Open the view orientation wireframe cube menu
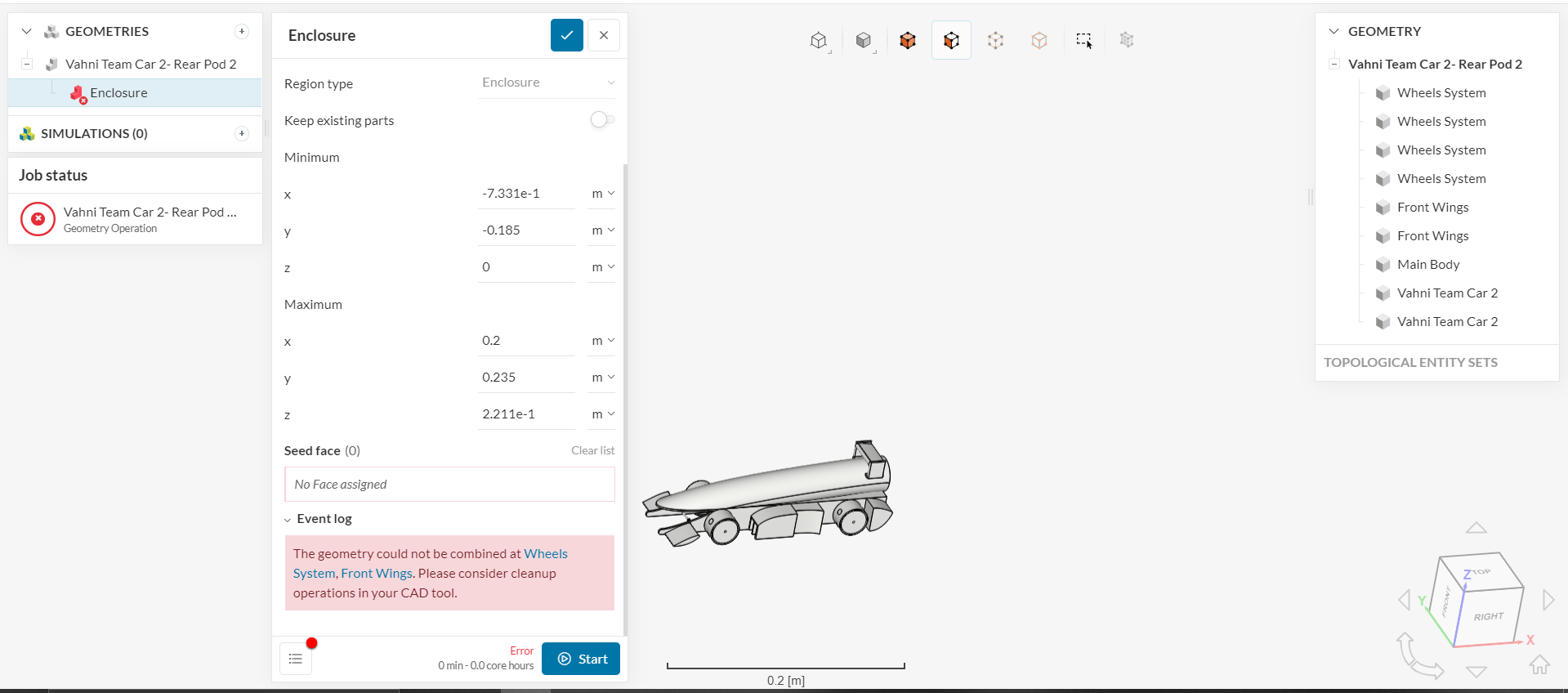The height and width of the screenshot is (693, 1568). click(819, 40)
